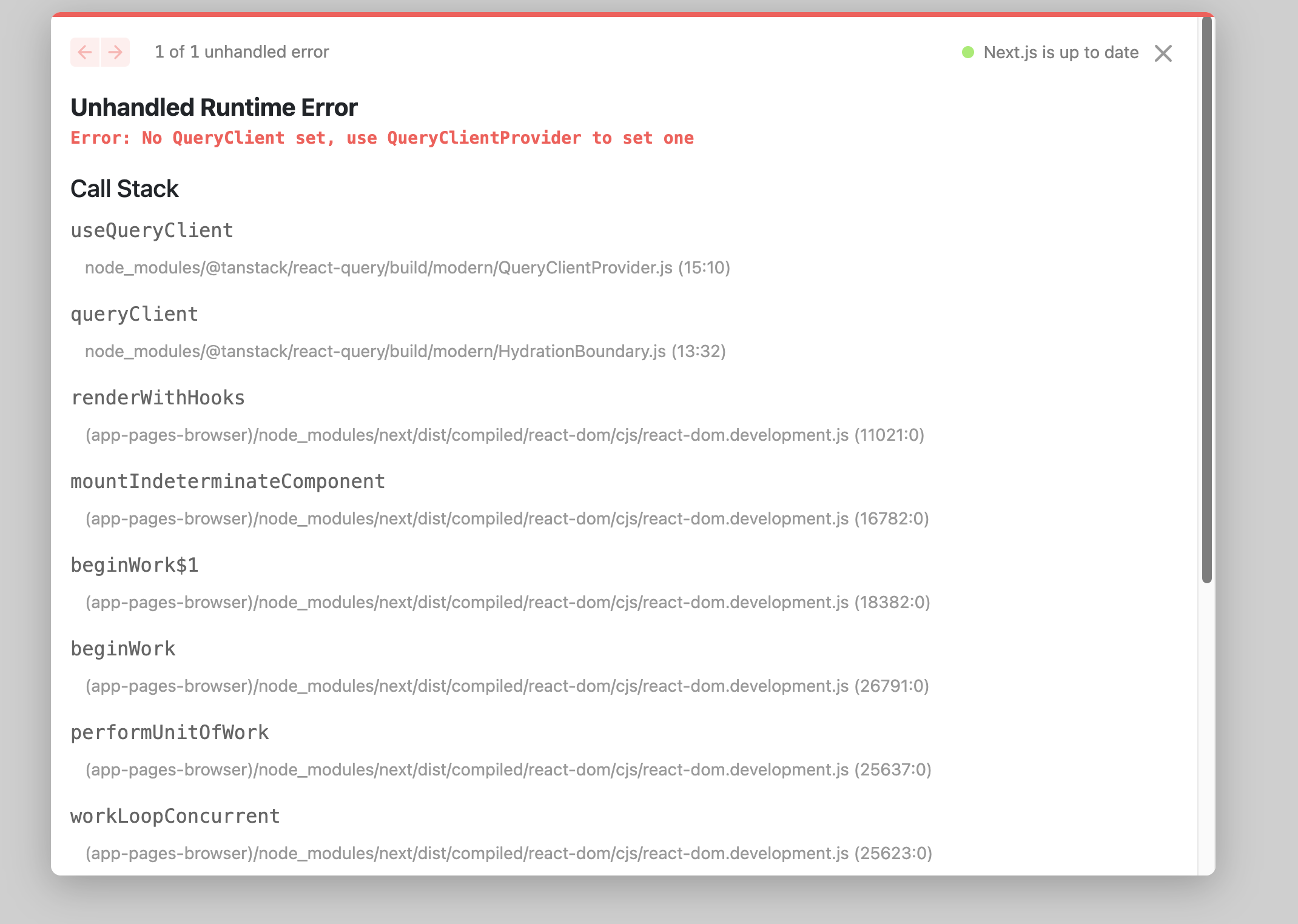Open react-dom.development.js (25637:0) path
This screenshot has width=1298, height=924.
[x=508, y=770]
